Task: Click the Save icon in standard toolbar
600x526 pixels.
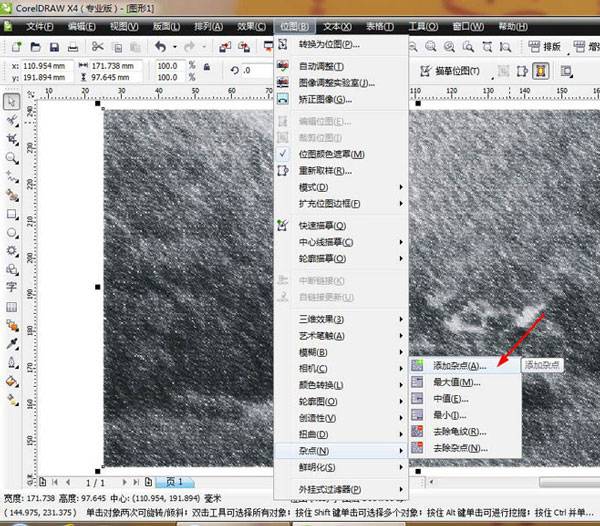Action: tap(54, 47)
